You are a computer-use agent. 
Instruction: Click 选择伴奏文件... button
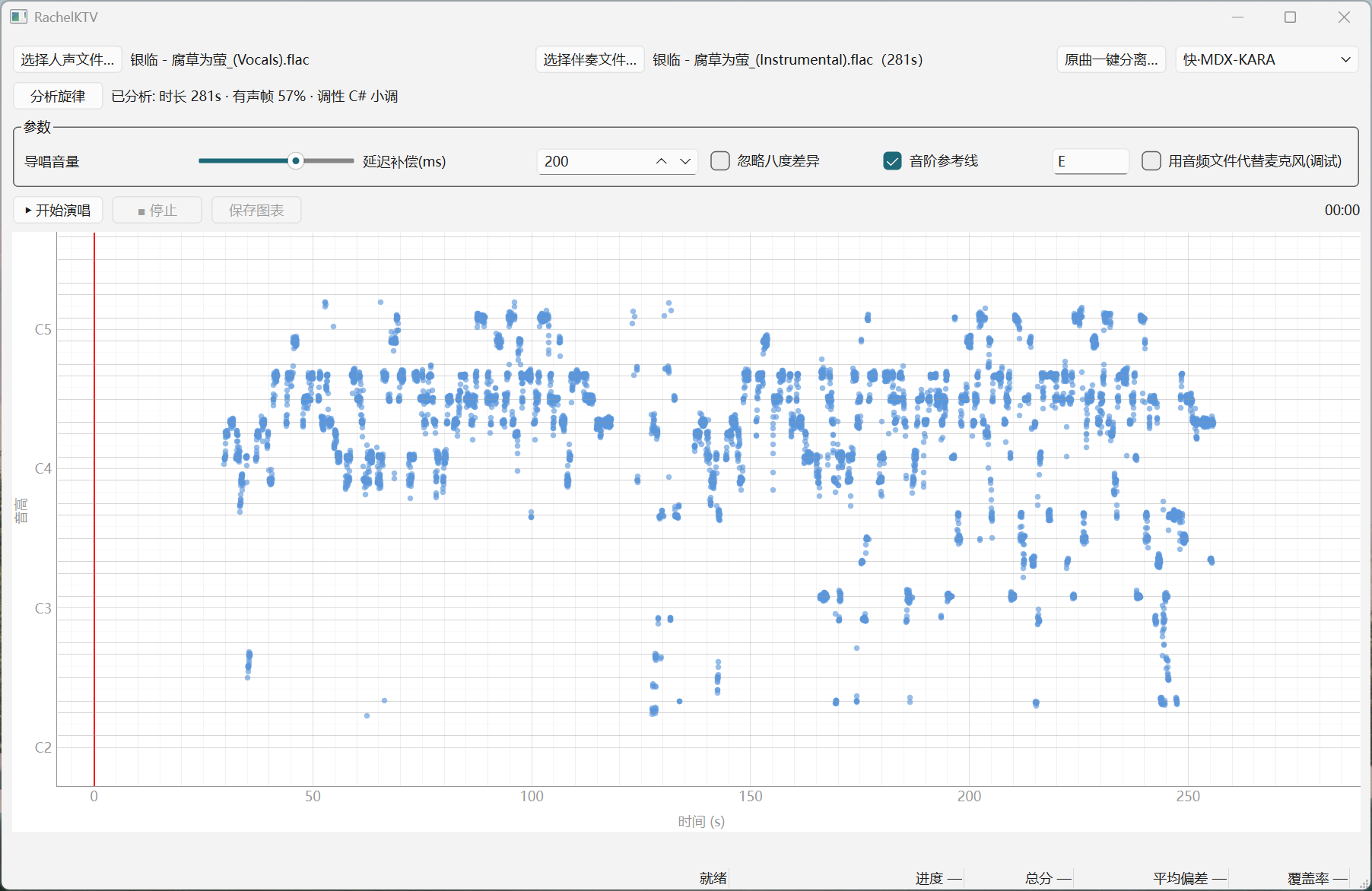pyautogui.click(x=590, y=59)
